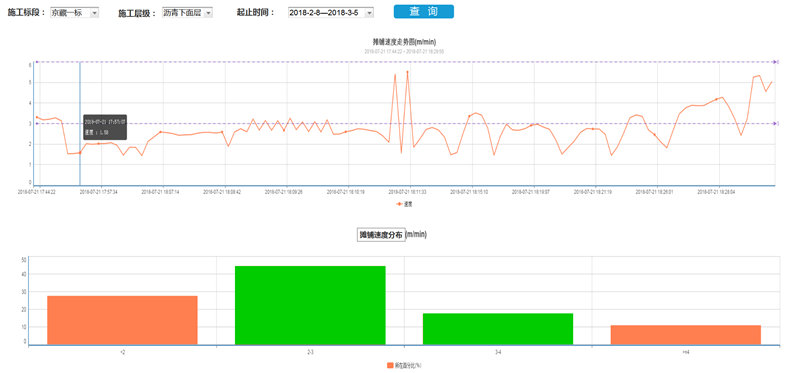Click the 摊铺速度分布 title button
Viewport: 800px width, 373px height.
381,235
